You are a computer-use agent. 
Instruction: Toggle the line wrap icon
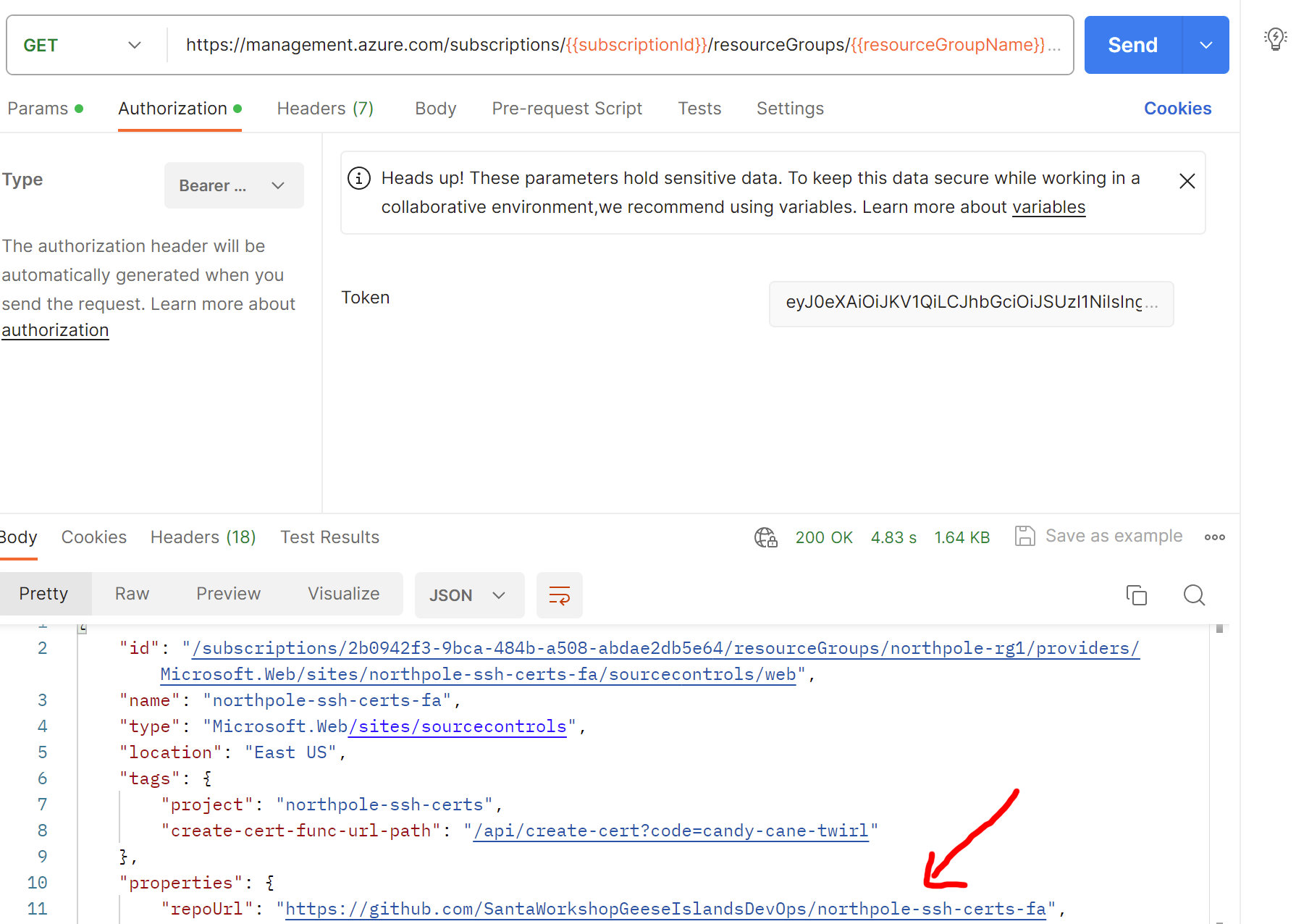[x=559, y=595]
